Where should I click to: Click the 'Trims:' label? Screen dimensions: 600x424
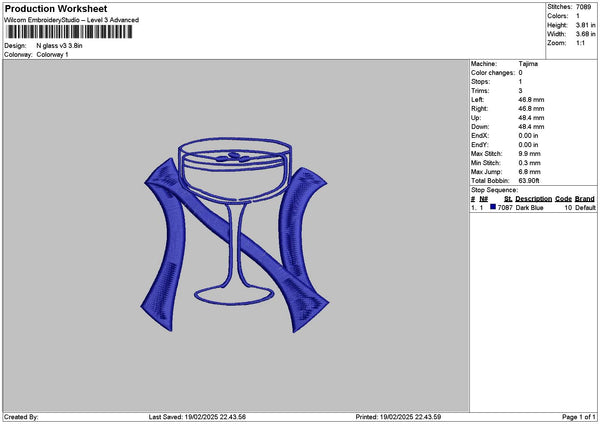480,91
